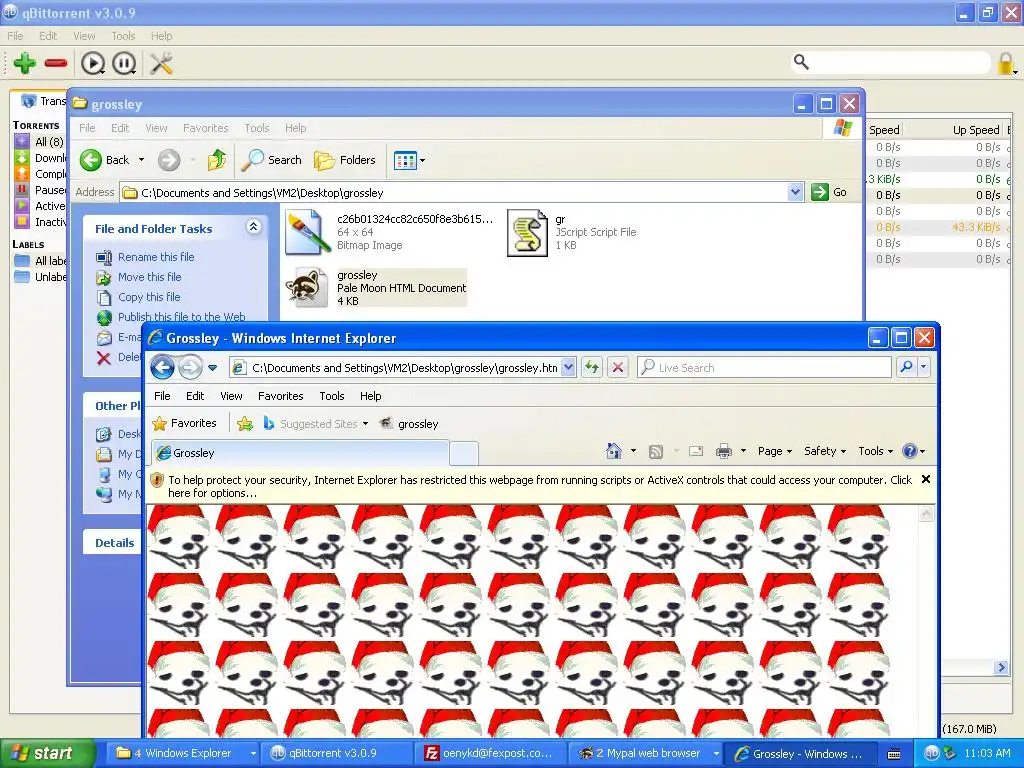The width and height of the screenshot is (1024, 768).
Task: Click Move this file link
Action: click(150, 277)
